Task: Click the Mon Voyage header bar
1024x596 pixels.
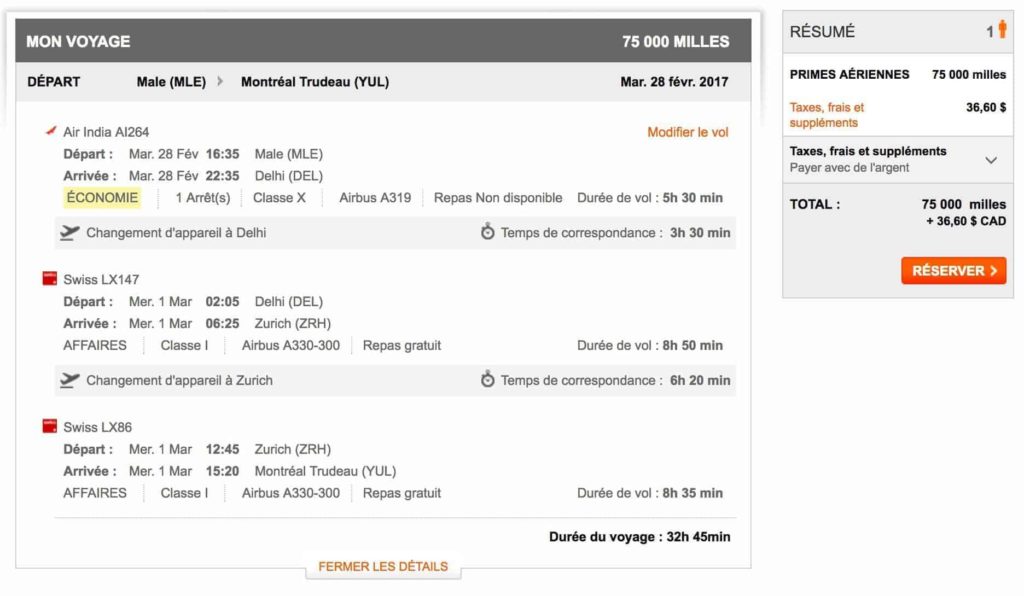Action: [x=383, y=41]
